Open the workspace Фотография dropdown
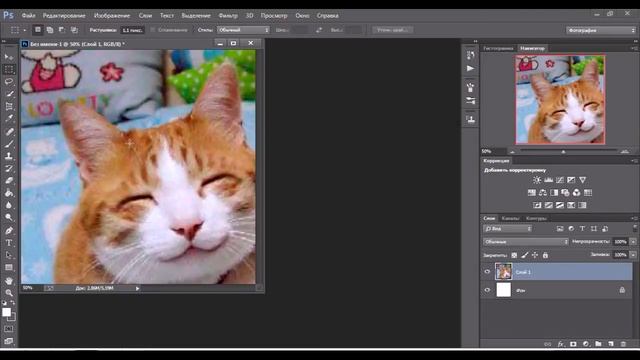 [601, 30]
